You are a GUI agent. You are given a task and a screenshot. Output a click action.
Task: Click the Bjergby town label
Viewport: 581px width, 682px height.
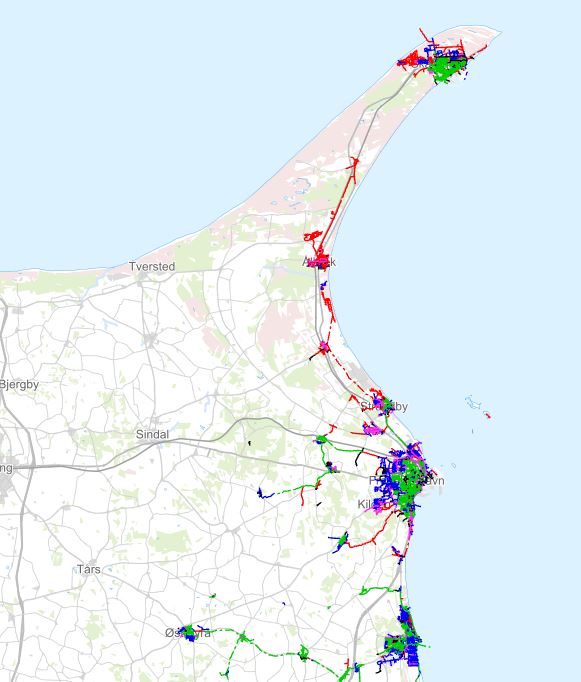click(19, 385)
